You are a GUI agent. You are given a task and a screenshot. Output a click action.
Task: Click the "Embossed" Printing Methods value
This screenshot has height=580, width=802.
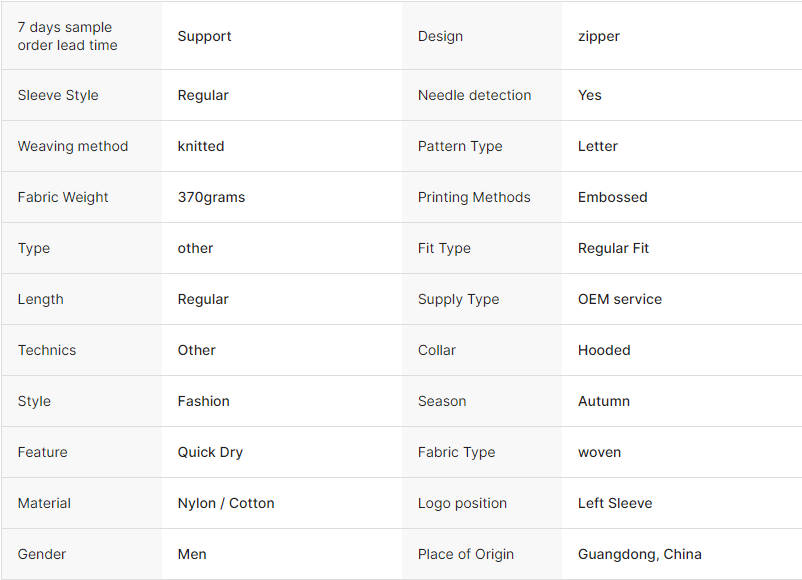[612, 197]
